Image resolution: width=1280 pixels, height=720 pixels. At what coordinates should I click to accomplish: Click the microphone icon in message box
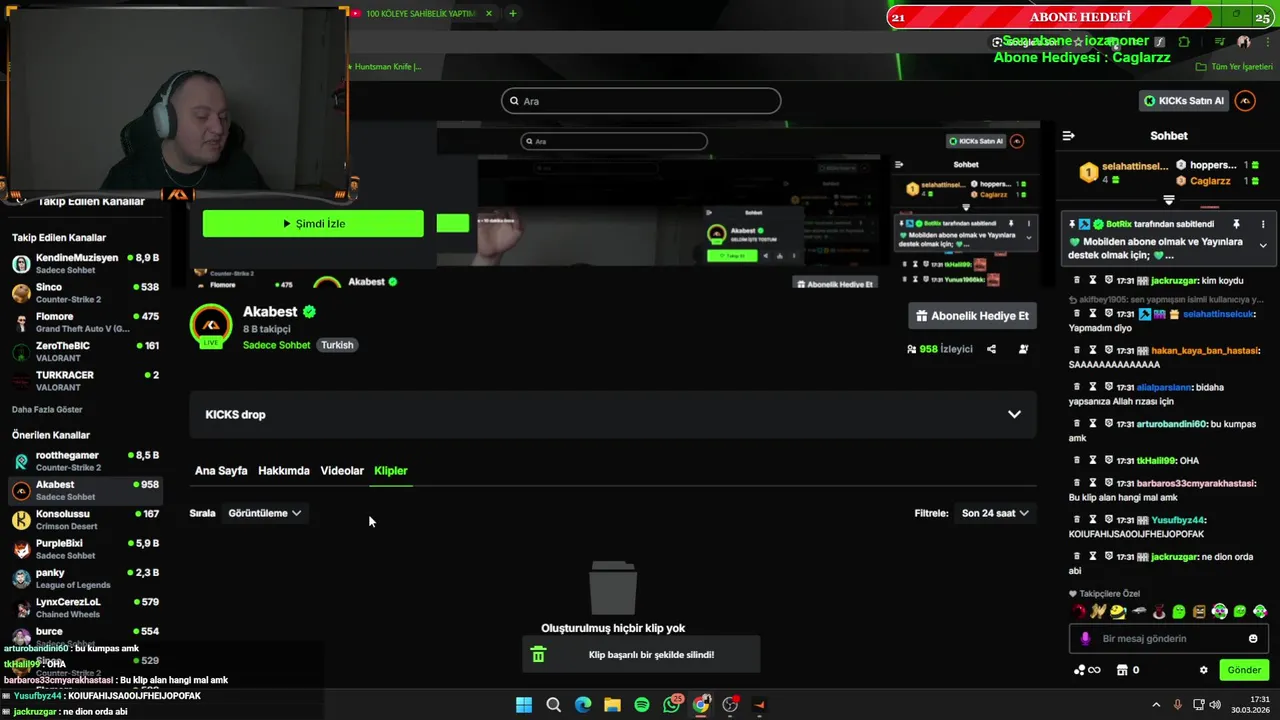point(1086,638)
